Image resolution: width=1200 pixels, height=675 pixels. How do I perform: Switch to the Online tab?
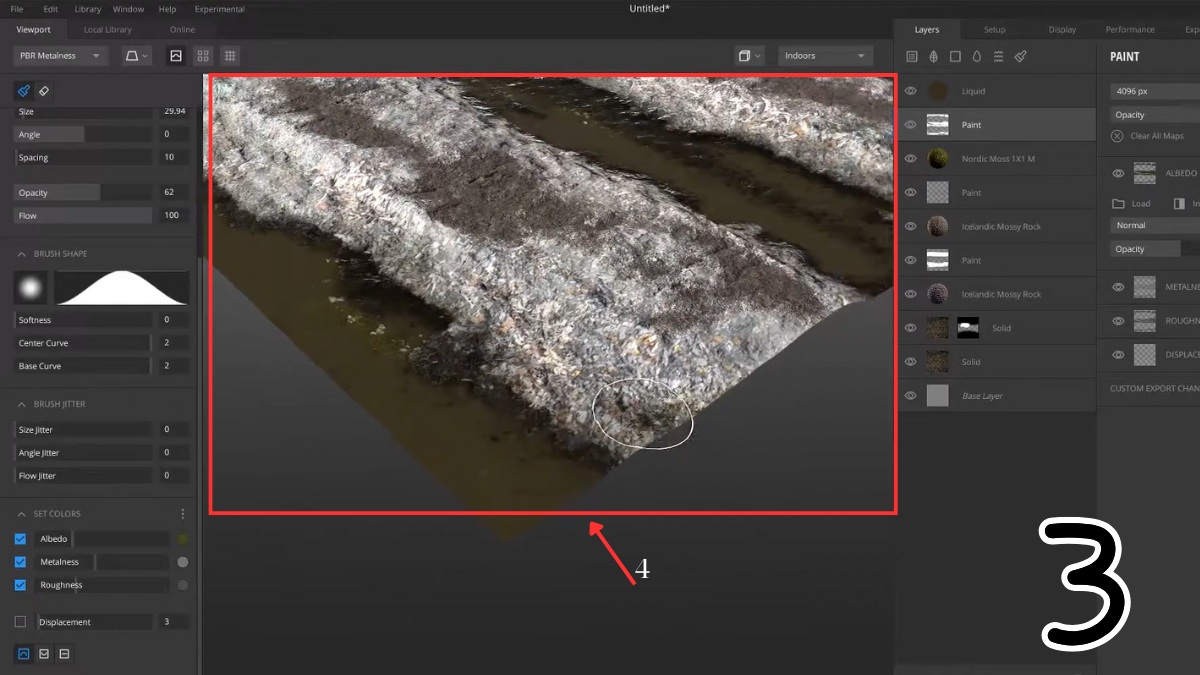click(182, 30)
